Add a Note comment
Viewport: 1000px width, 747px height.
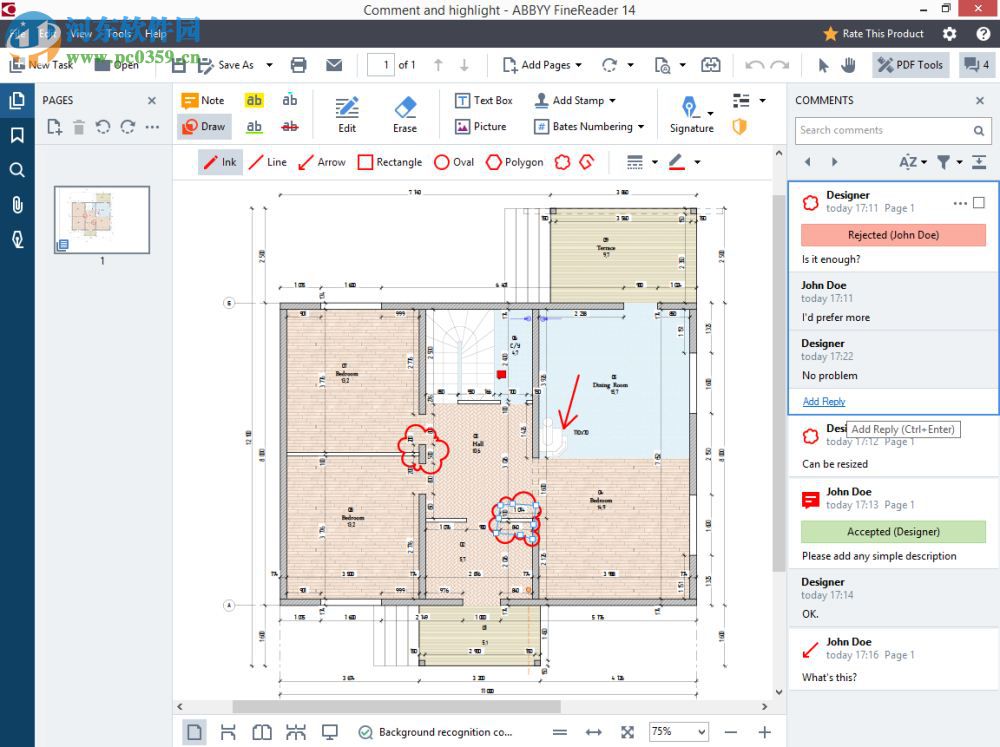(204, 100)
